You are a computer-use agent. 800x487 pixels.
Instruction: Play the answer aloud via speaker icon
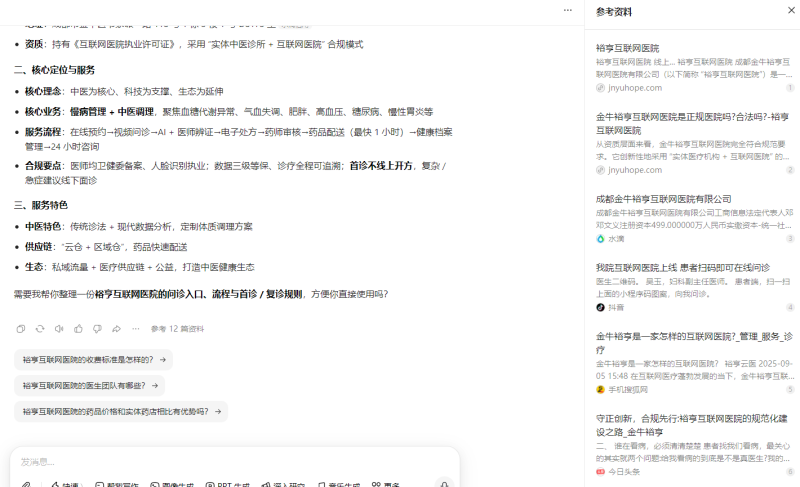tap(59, 329)
